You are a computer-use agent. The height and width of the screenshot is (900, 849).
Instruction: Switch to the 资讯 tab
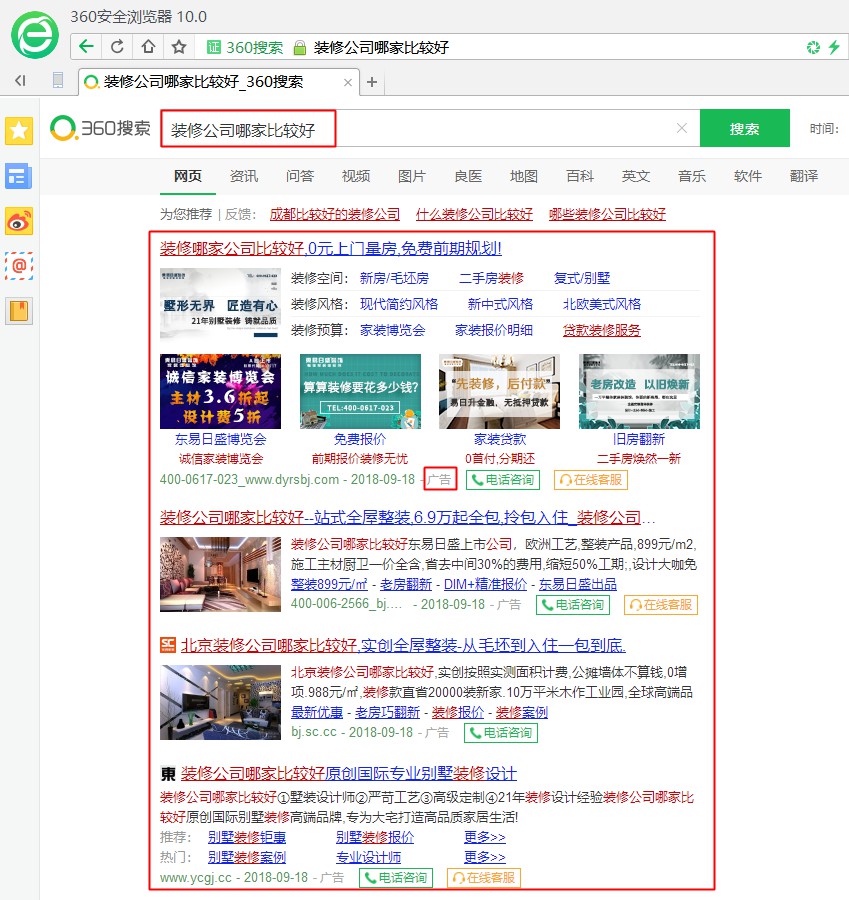244,176
